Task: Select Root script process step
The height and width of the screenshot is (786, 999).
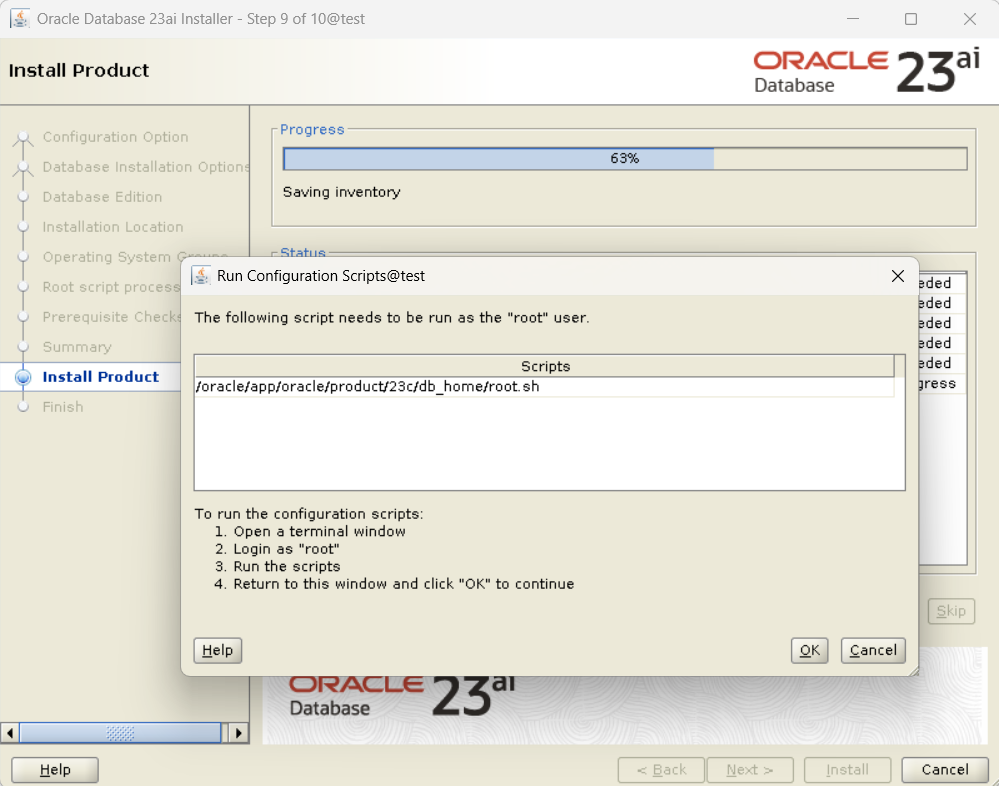Action: tap(111, 287)
